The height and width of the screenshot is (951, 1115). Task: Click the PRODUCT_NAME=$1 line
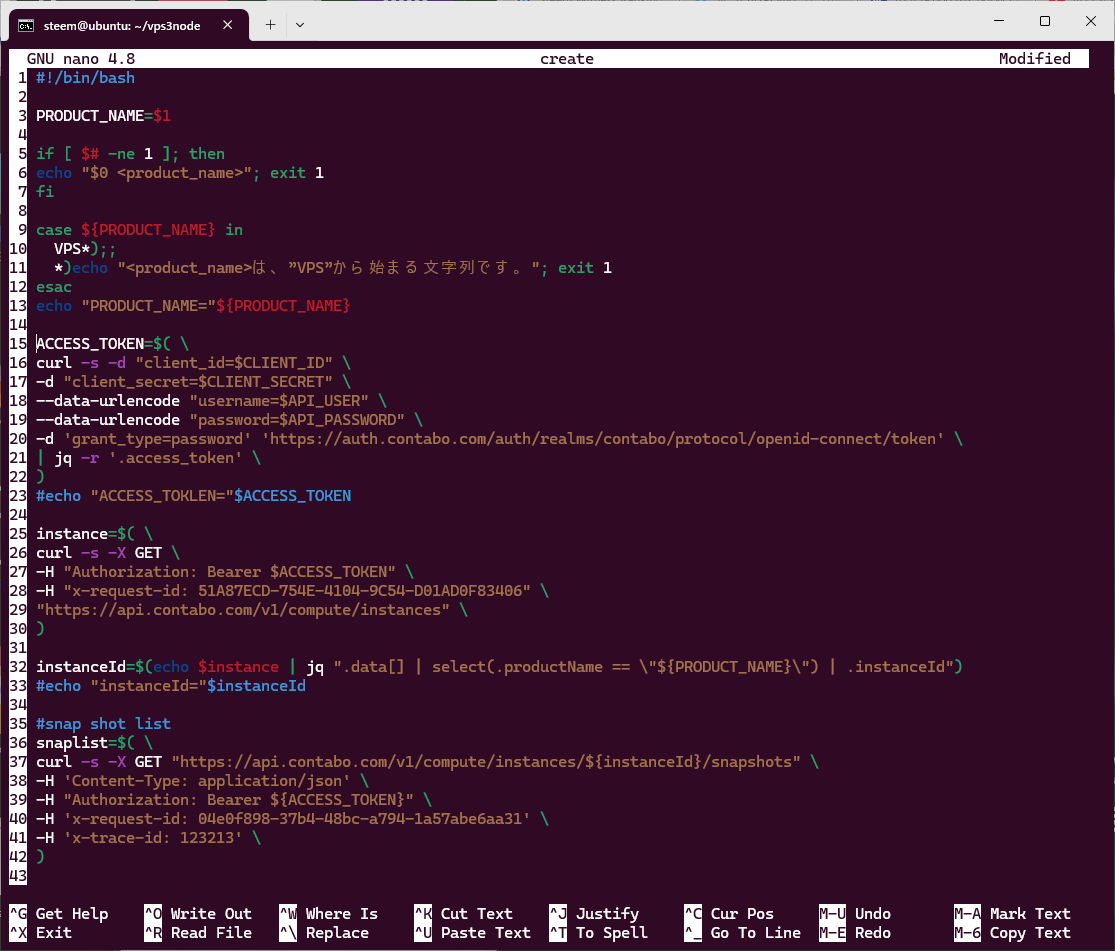click(x=103, y=116)
